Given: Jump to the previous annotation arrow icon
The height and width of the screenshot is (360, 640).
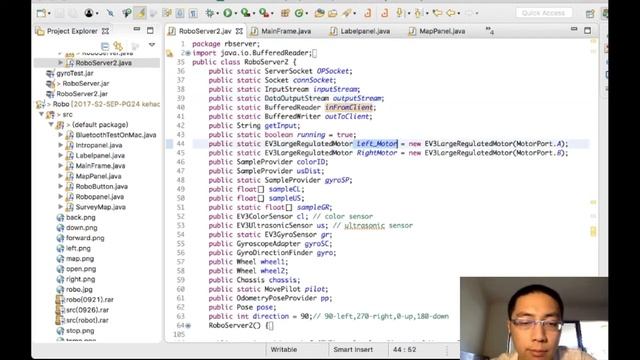Looking at the screenshot, I should click(418, 13).
